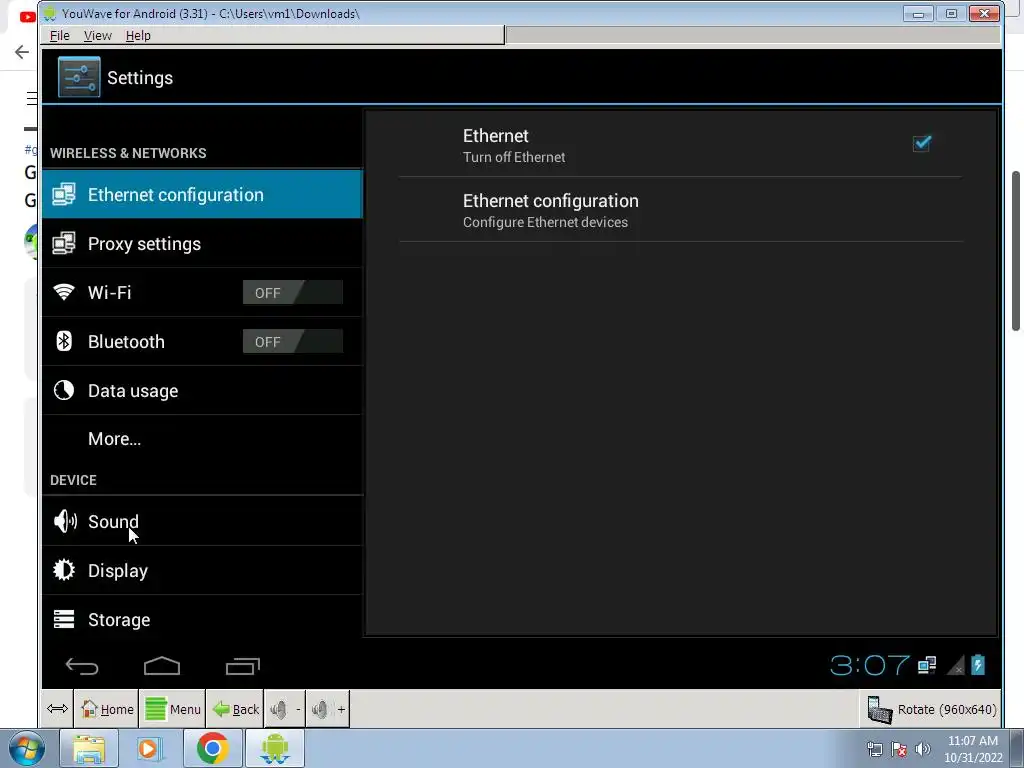The height and width of the screenshot is (768, 1024).
Task: Lower volume with the speaker minus button
Action: click(x=285, y=709)
